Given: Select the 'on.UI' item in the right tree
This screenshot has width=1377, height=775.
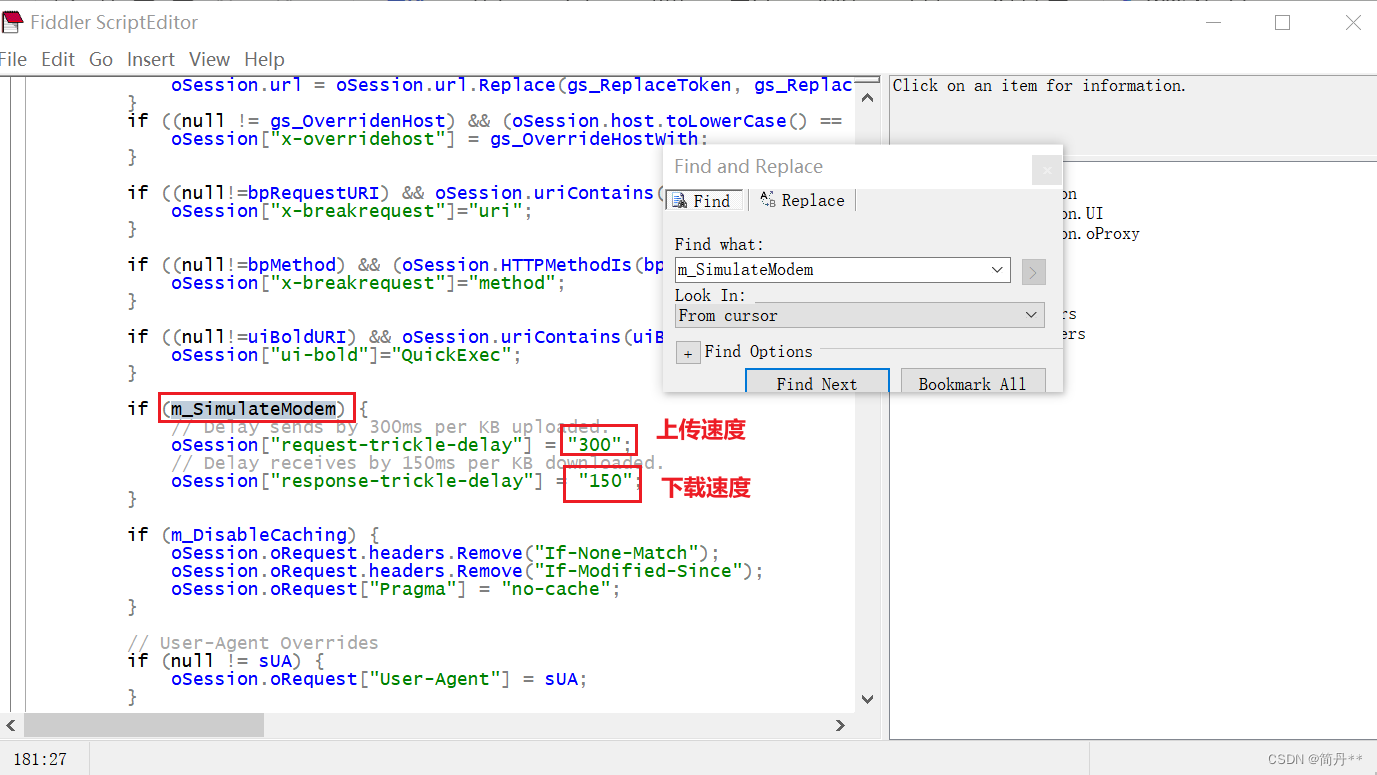Looking at the screenshot, I should tap(1081, 214).
